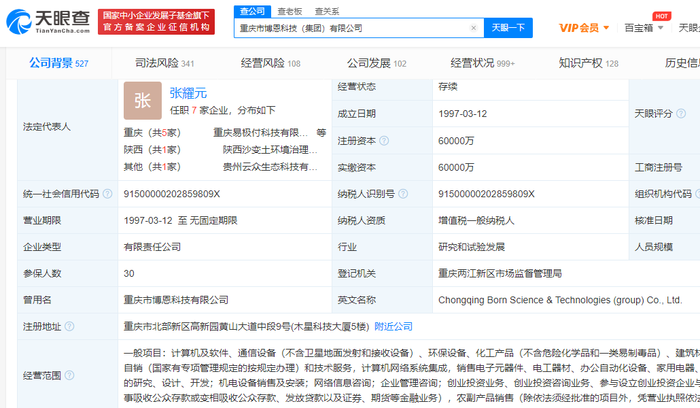700x408 pixels.
Task: Open the 经营状况 999+ tab
Action: (x=483, y=63)
